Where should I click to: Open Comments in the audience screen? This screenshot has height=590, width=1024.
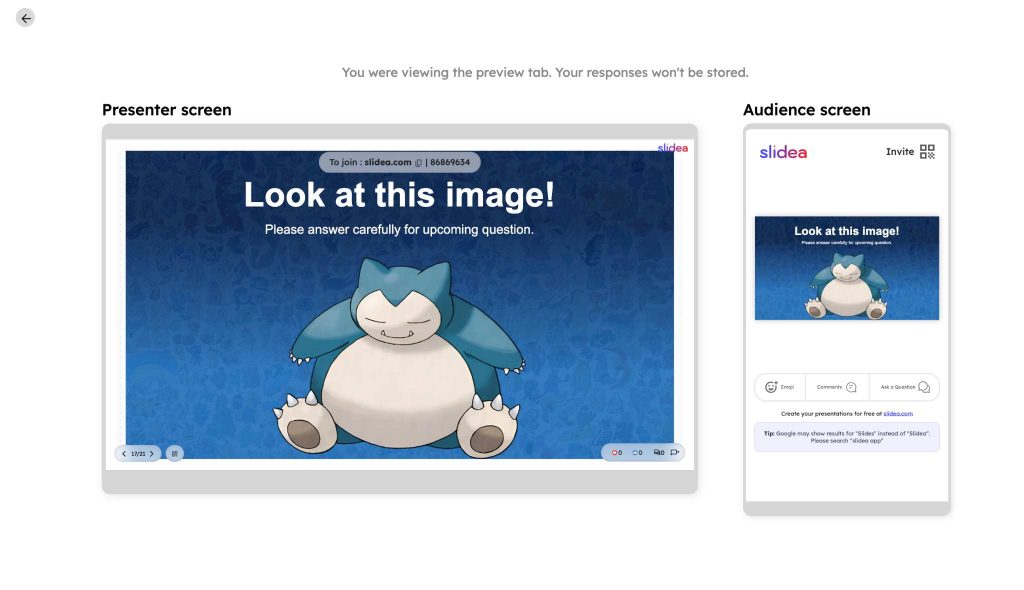pos(837,387)
